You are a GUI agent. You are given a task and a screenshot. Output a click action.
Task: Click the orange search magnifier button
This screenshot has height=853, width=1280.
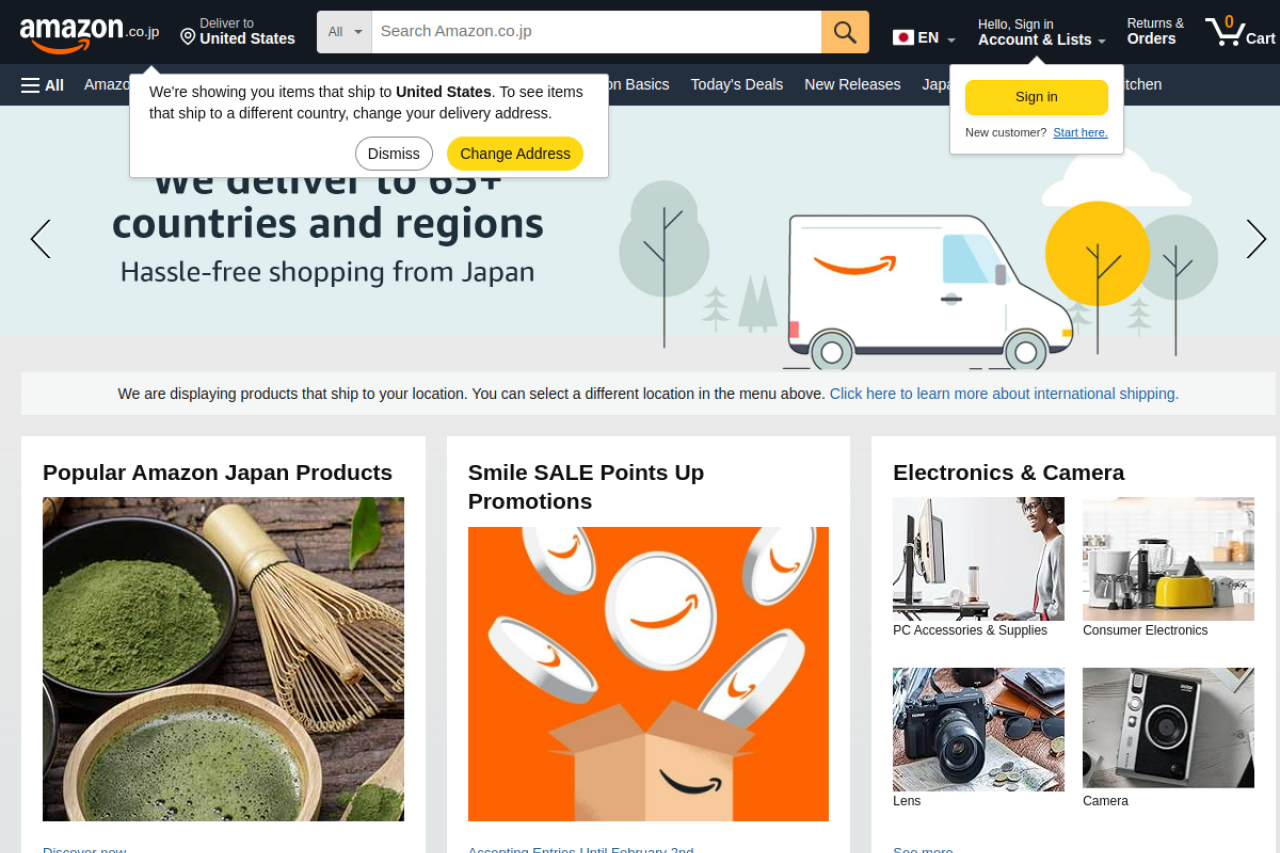(x=845, y=32)
